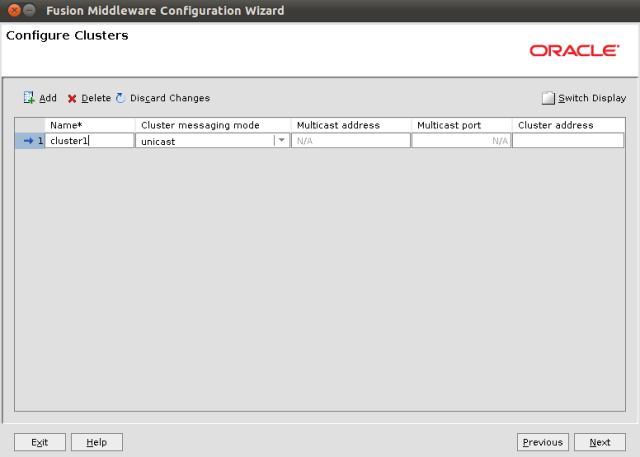
Task: Minimize the Configuration Wizard window
Action: (x=29, y=10)
